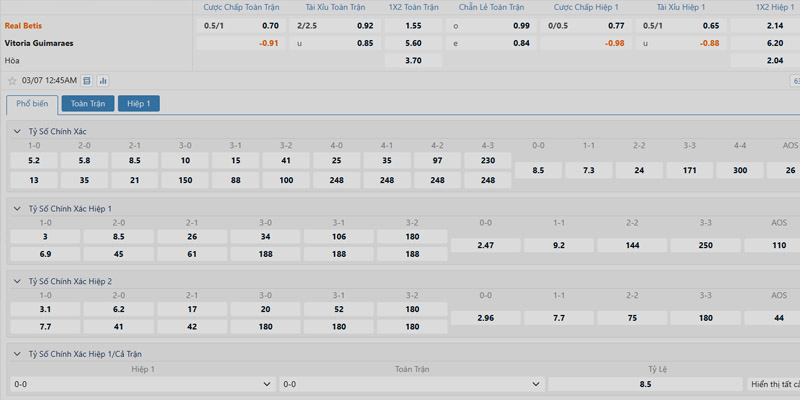Image resolution: width=800 pixels, height=400 pixels.
Task: Bet first-half 3-3 score at 250
Action: (706, 245)
